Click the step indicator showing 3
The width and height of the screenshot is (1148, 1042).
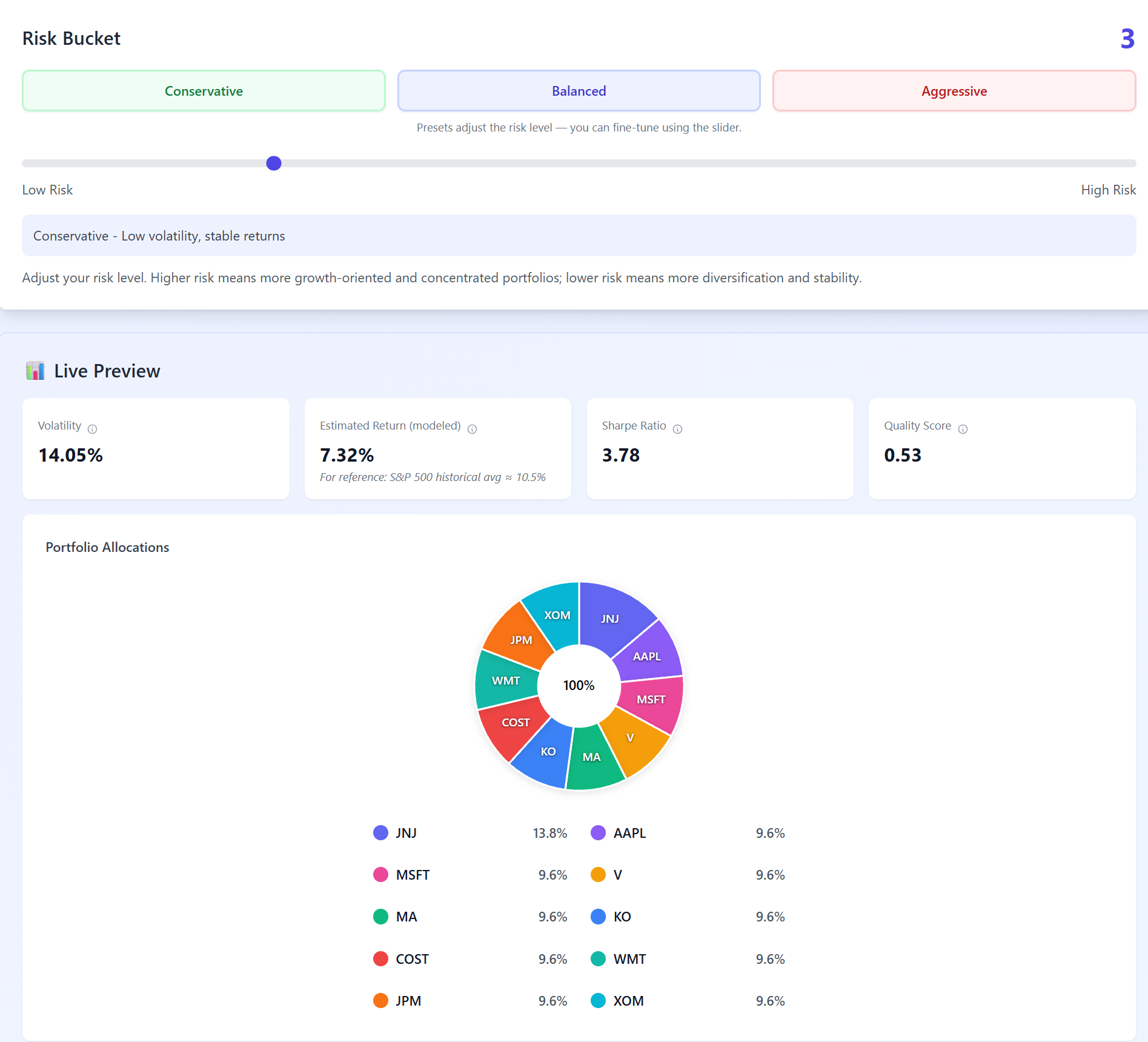tap(1126, 39)
